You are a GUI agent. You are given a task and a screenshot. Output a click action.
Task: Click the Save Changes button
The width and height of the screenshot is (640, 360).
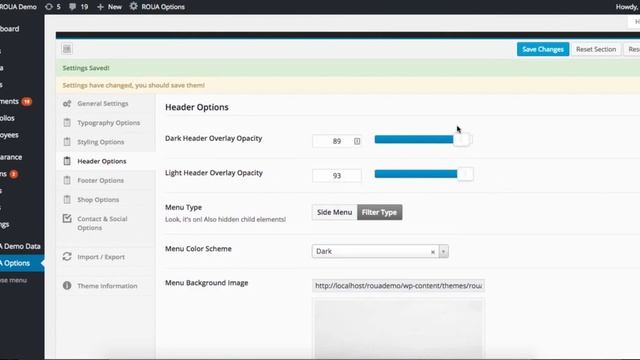tap(543, 49)
